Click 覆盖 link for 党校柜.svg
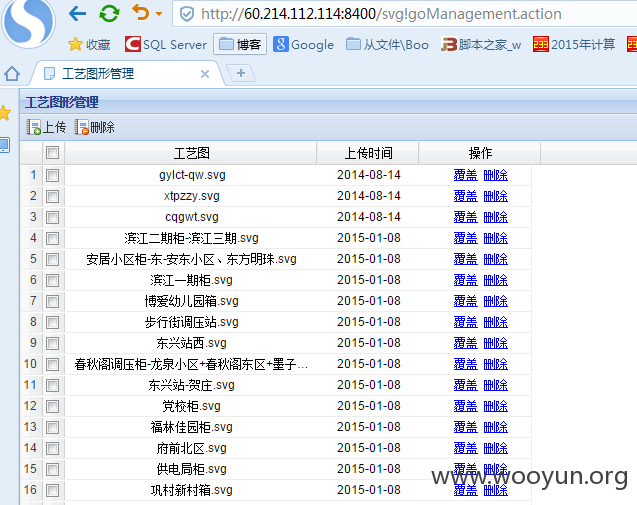 click(465, 406)
